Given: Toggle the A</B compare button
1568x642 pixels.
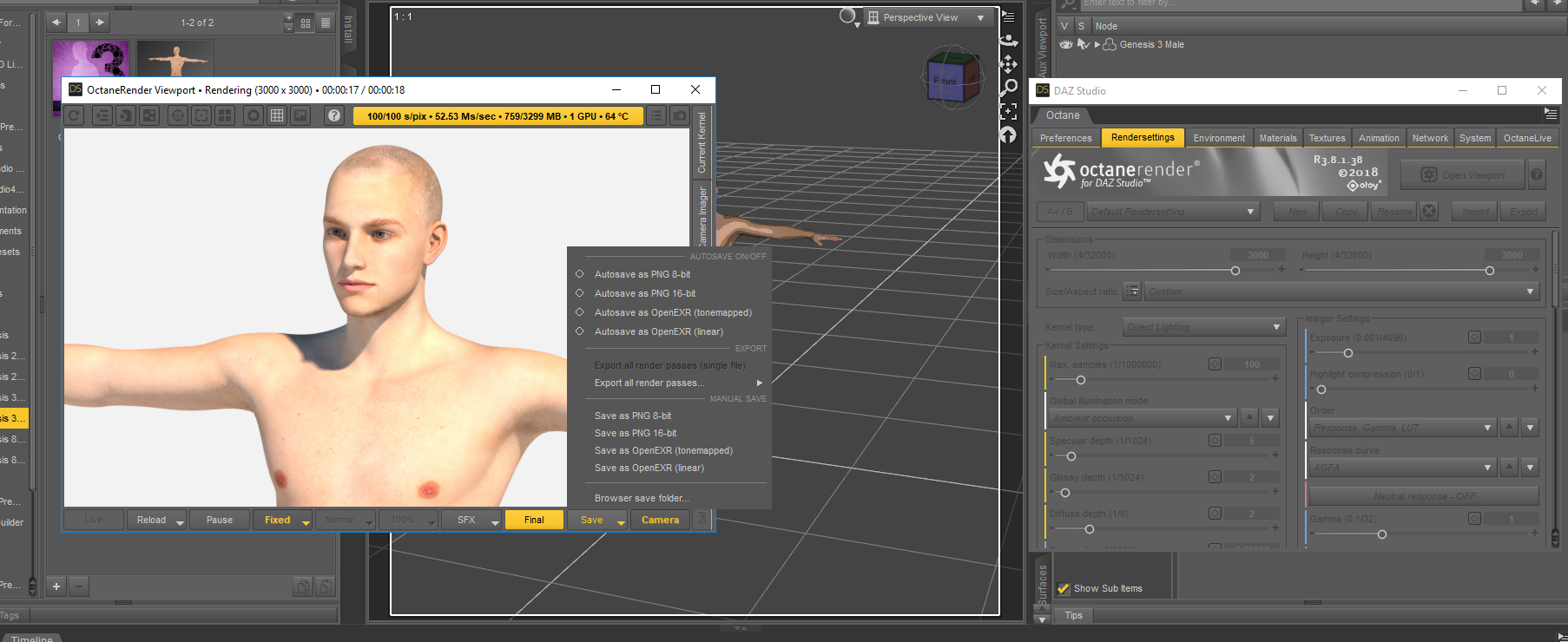Looking at the screenshot, I should (1059, 211).
